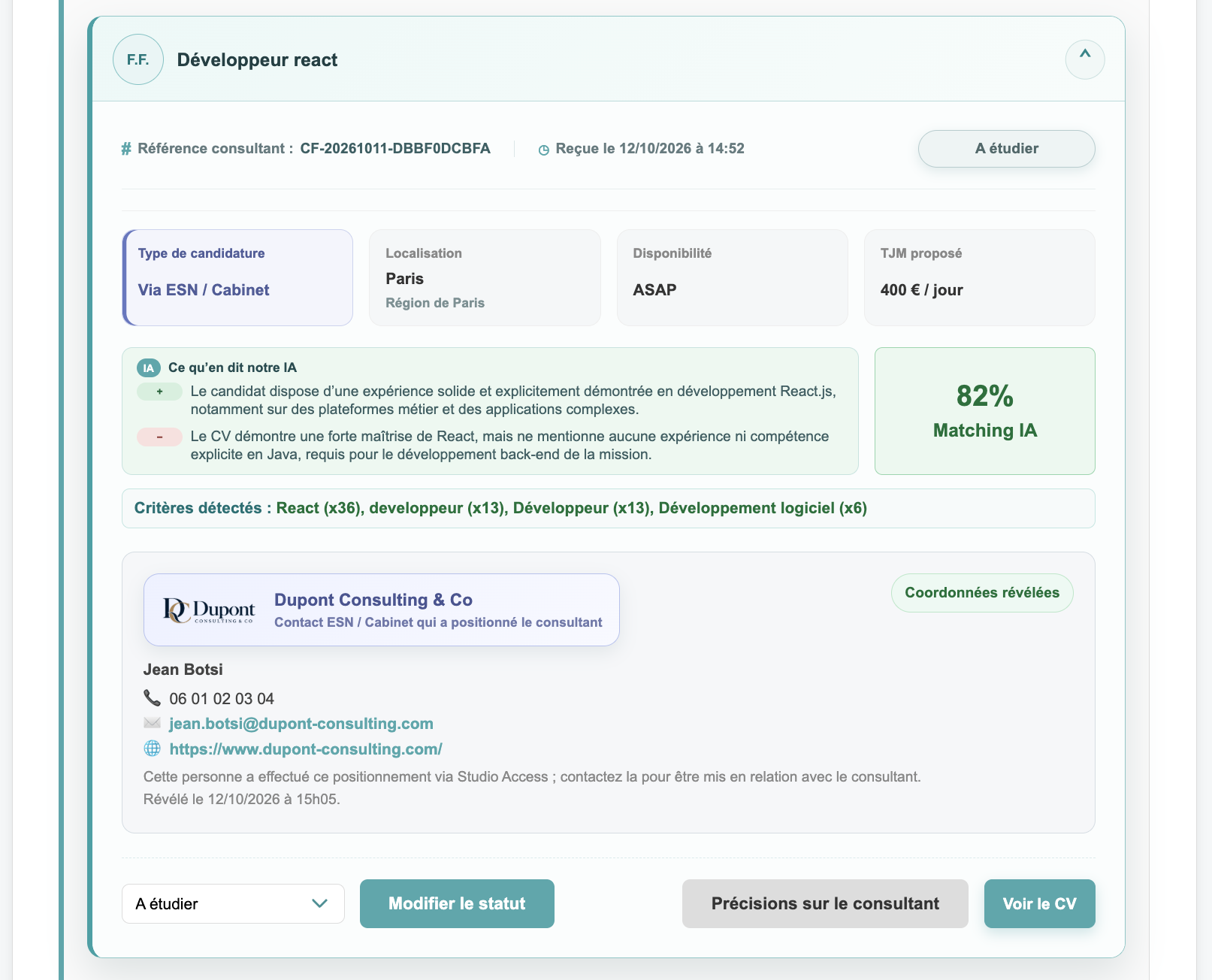Open jean.botsi@dupont-consulting.com email link

click(301, 724)
